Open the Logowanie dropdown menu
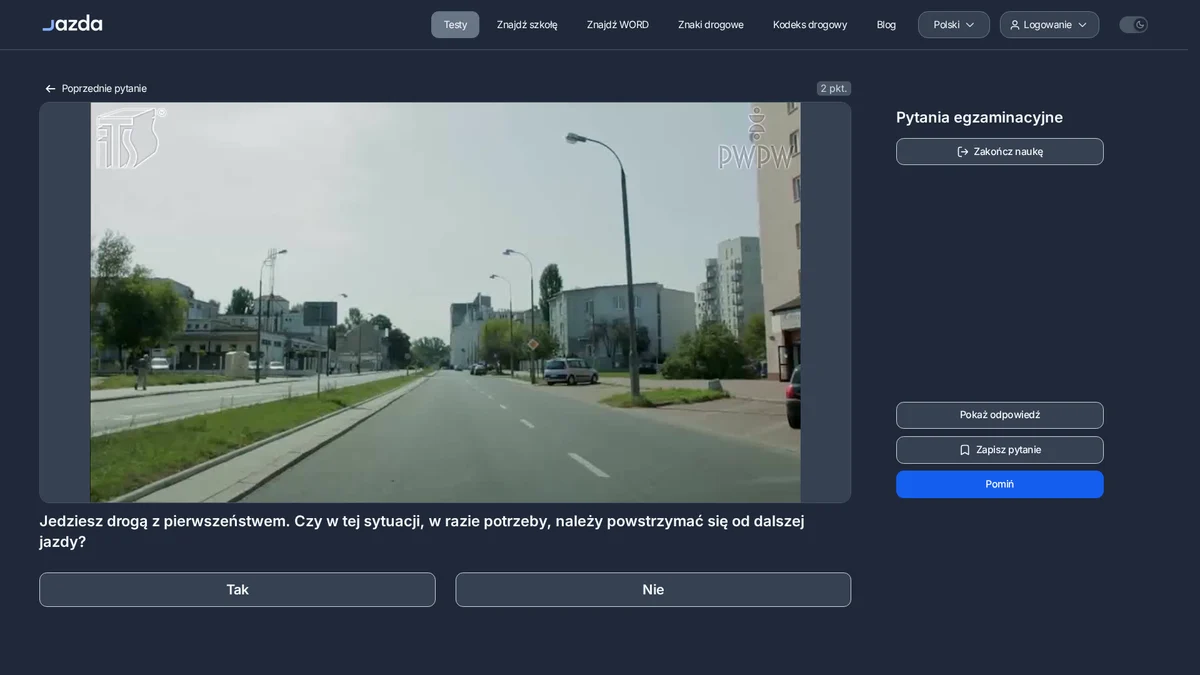1200x675 pixels. pyautogui.click(x=1049, y=25)
